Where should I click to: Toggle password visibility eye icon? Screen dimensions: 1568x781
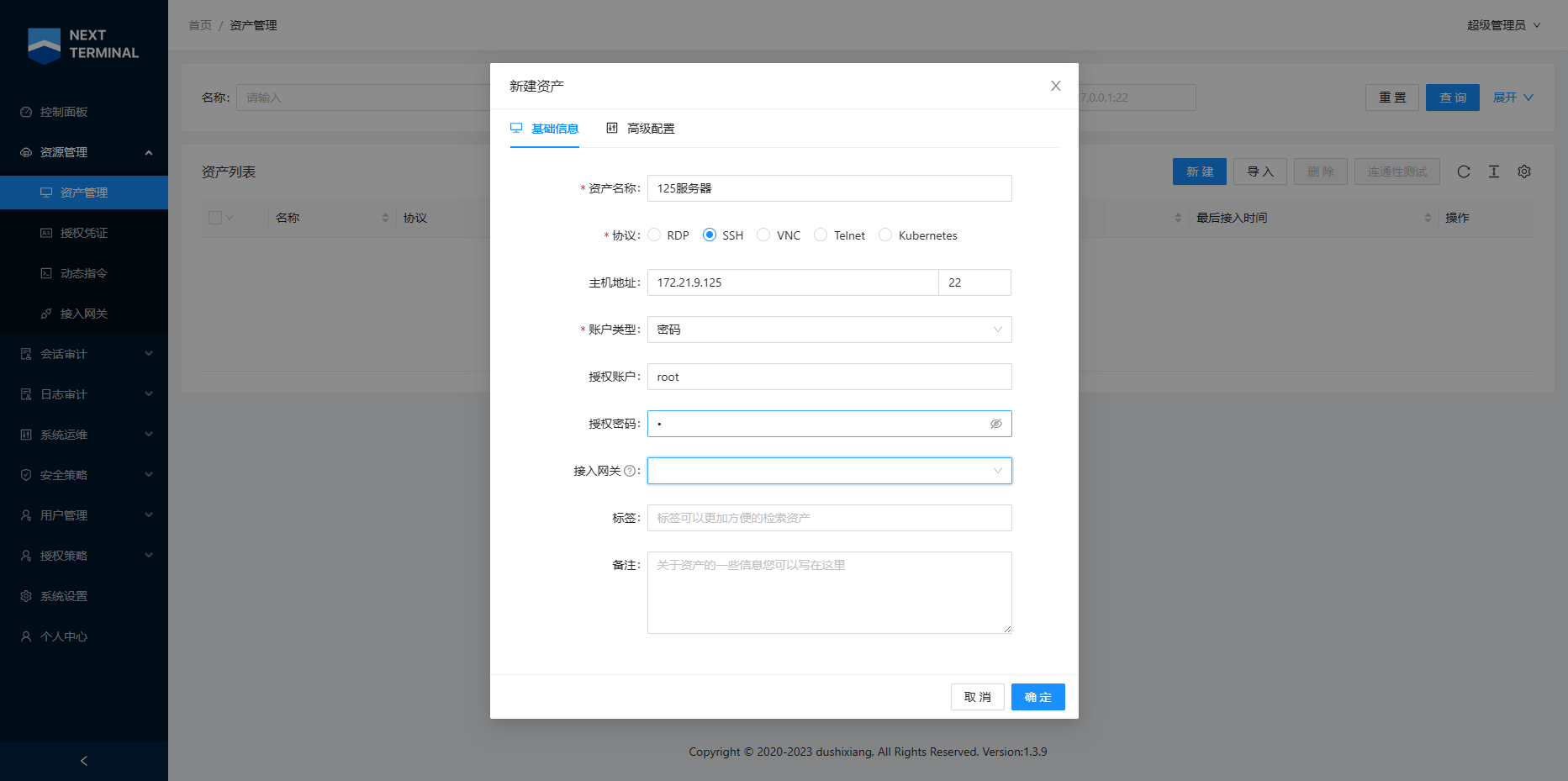(x=996, y=424)
